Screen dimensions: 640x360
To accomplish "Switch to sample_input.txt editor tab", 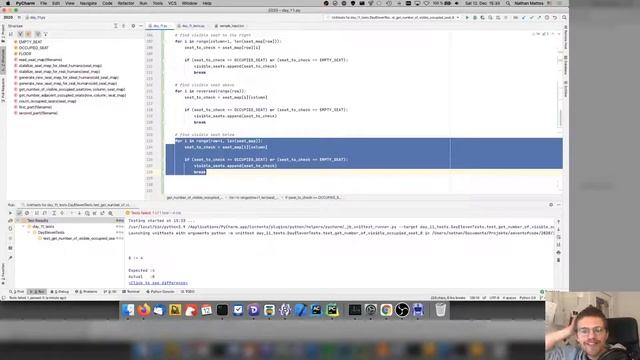I will (x=231, y=26).
